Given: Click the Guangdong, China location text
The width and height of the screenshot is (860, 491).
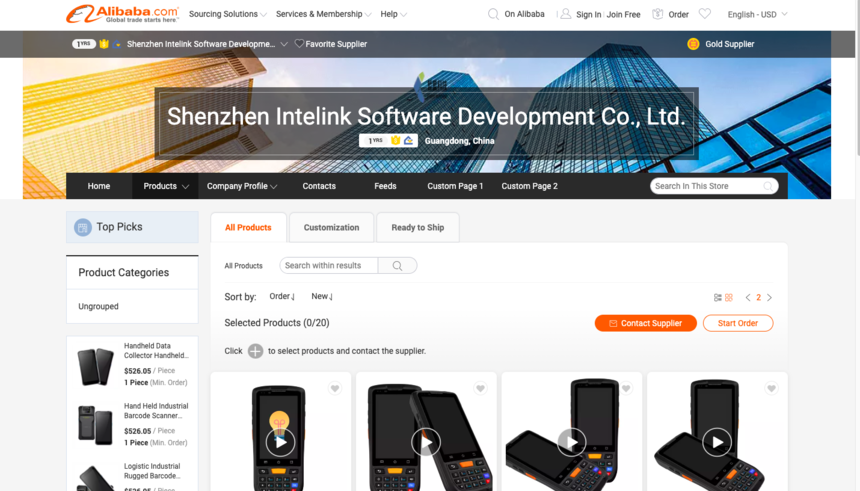Looking at the screenshot, I should [x=460, y=141].
